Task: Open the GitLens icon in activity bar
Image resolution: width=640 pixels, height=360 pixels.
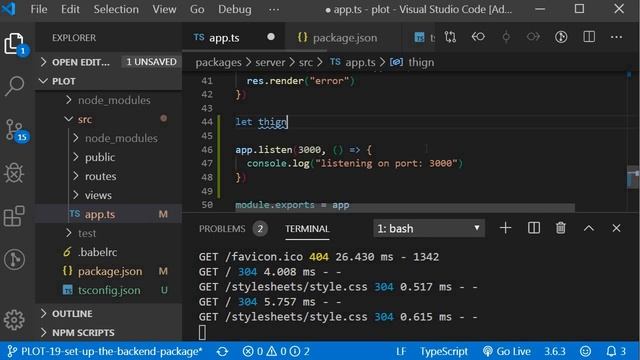Action: tap(15, 259)
